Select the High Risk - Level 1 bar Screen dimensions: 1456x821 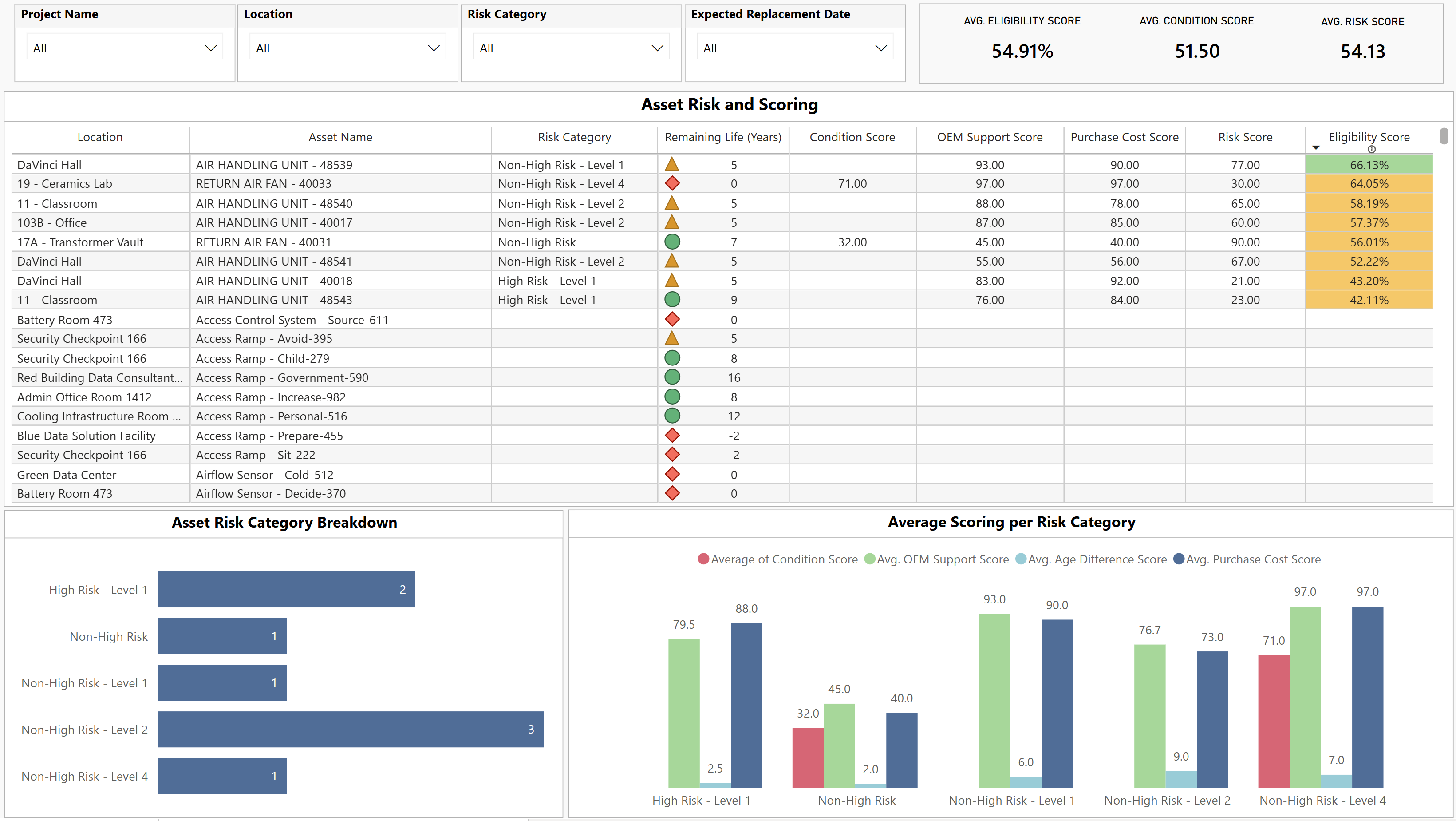click(x=286, y=590)
